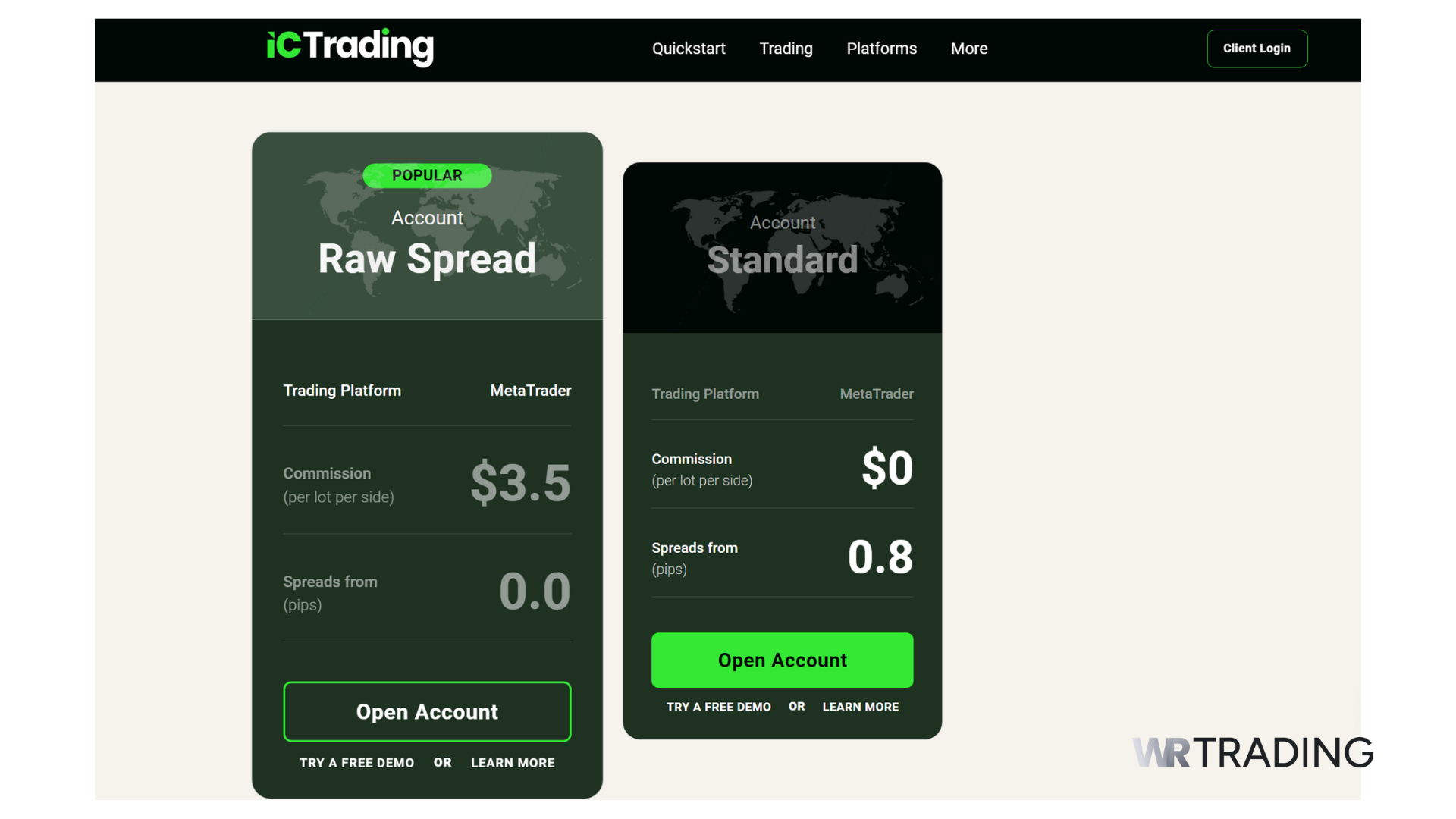1456x819 pixels.
Task: Click MetaTrader in Raw Spread card
Action: click(x=531, y=391)
